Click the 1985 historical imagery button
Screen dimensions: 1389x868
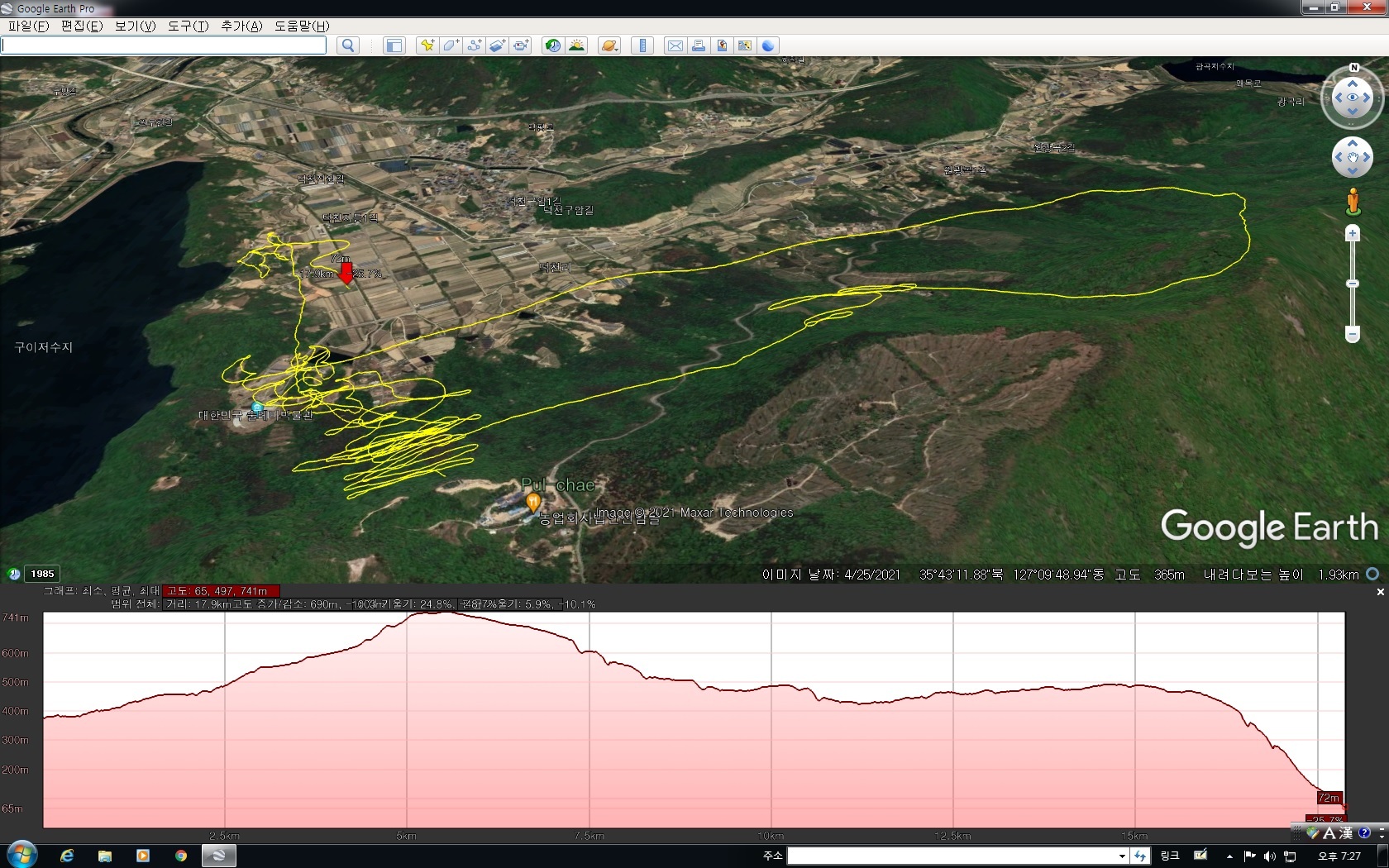tap(42, 574)
